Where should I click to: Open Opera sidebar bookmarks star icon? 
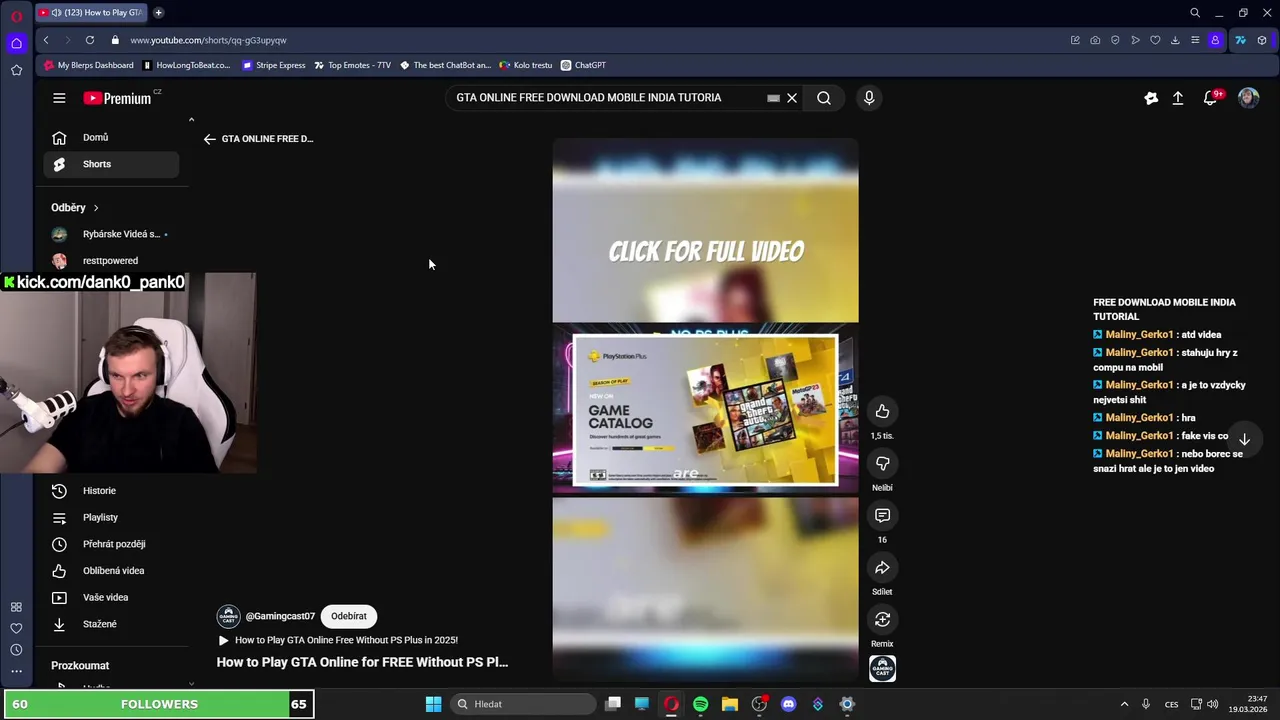16,70
